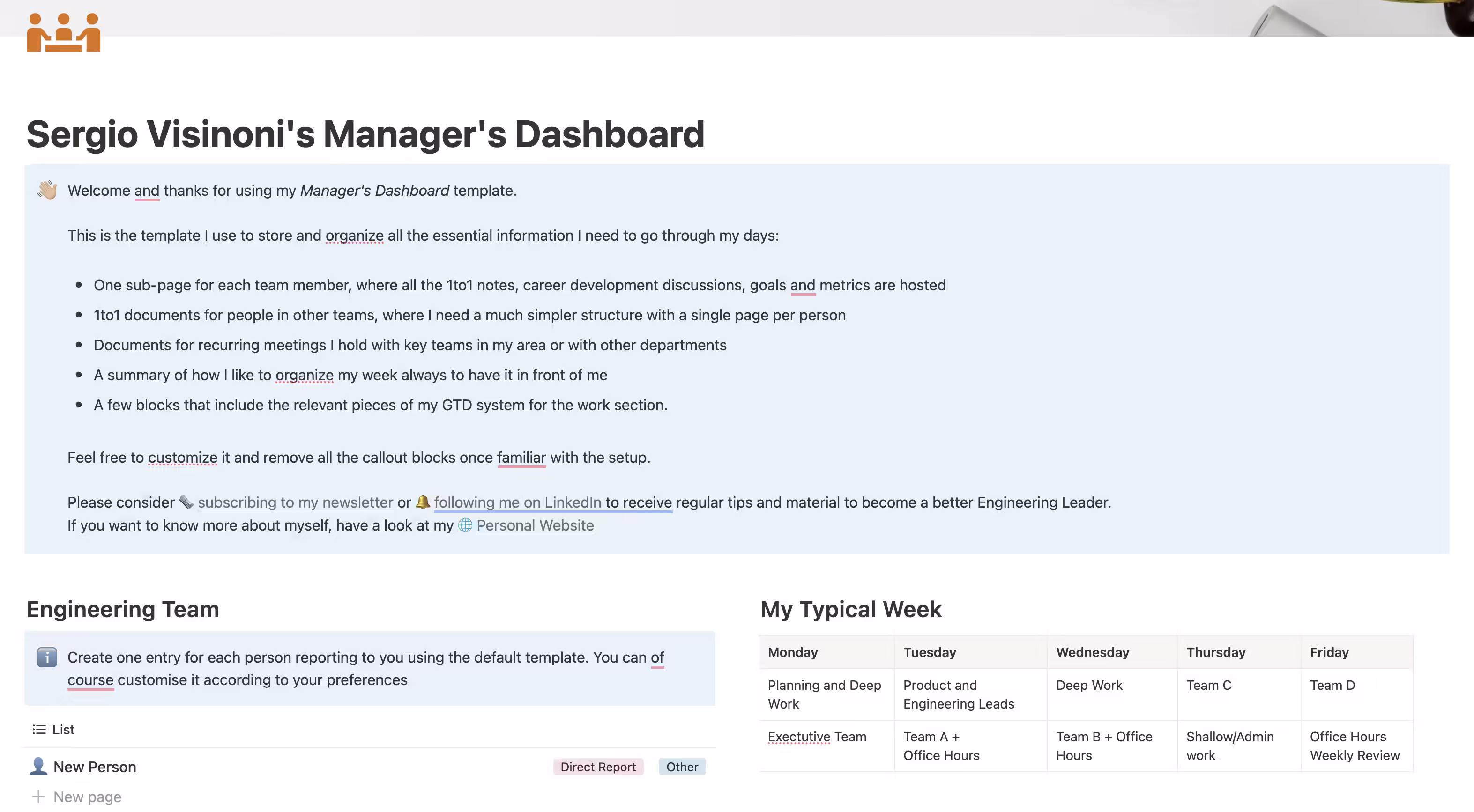Click the Sergio Visinoni's Manager's Dashboard title

365,135
